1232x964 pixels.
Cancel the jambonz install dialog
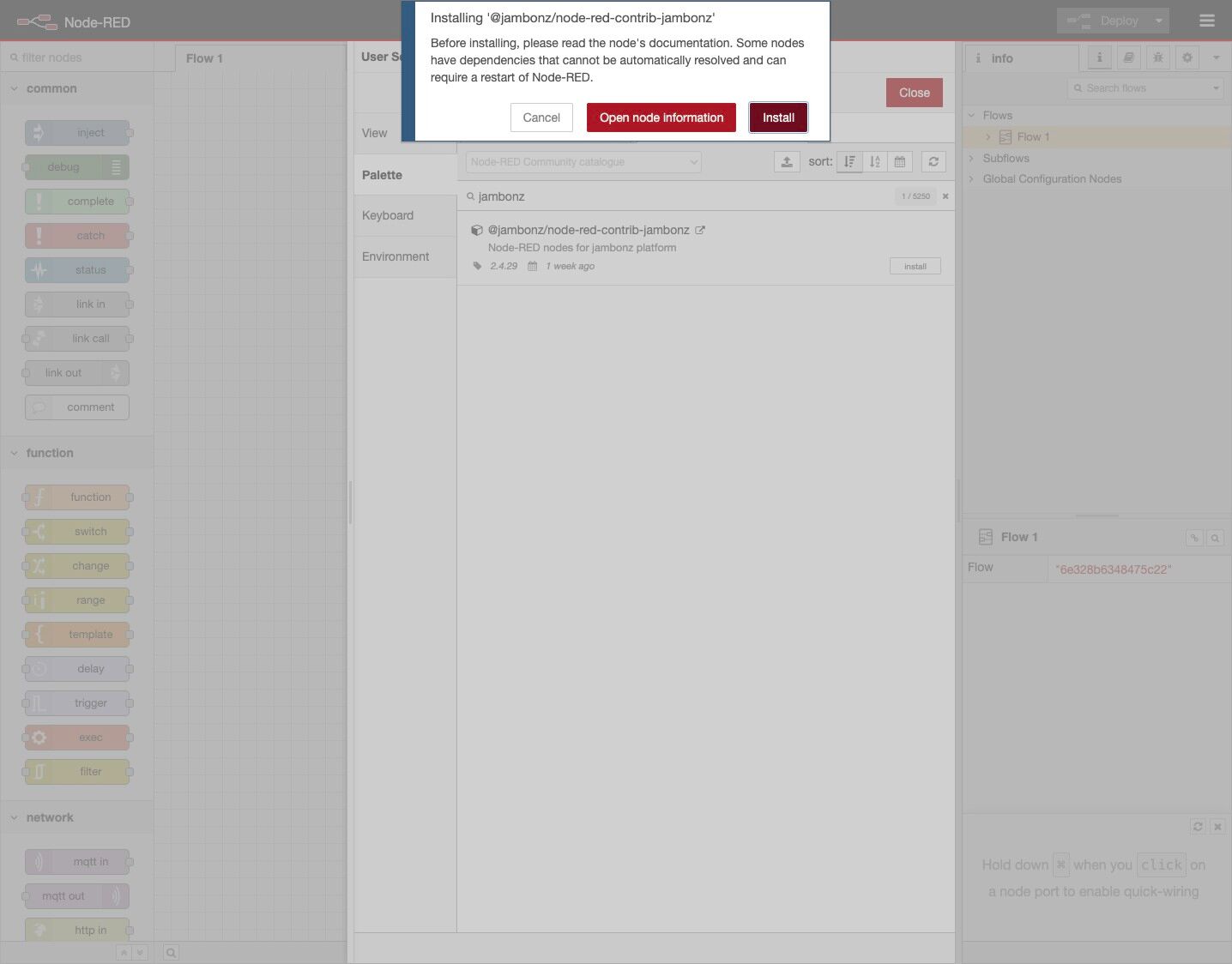(x=541, y=117)
